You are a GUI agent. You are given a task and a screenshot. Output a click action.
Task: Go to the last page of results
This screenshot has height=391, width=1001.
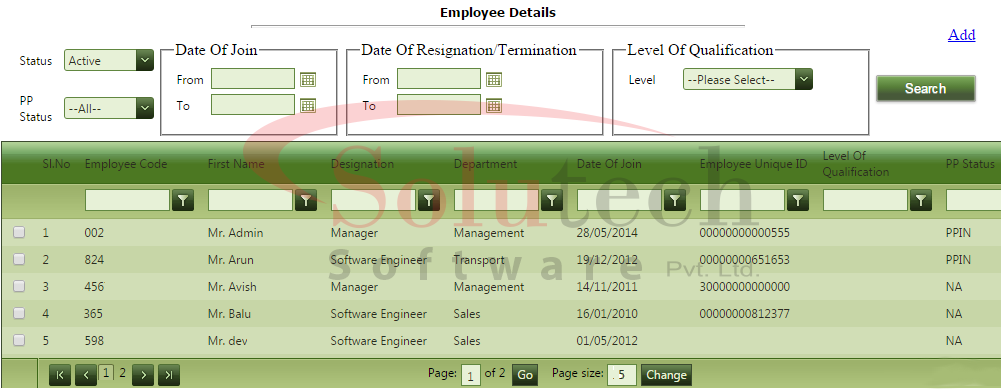pos(169,375)
